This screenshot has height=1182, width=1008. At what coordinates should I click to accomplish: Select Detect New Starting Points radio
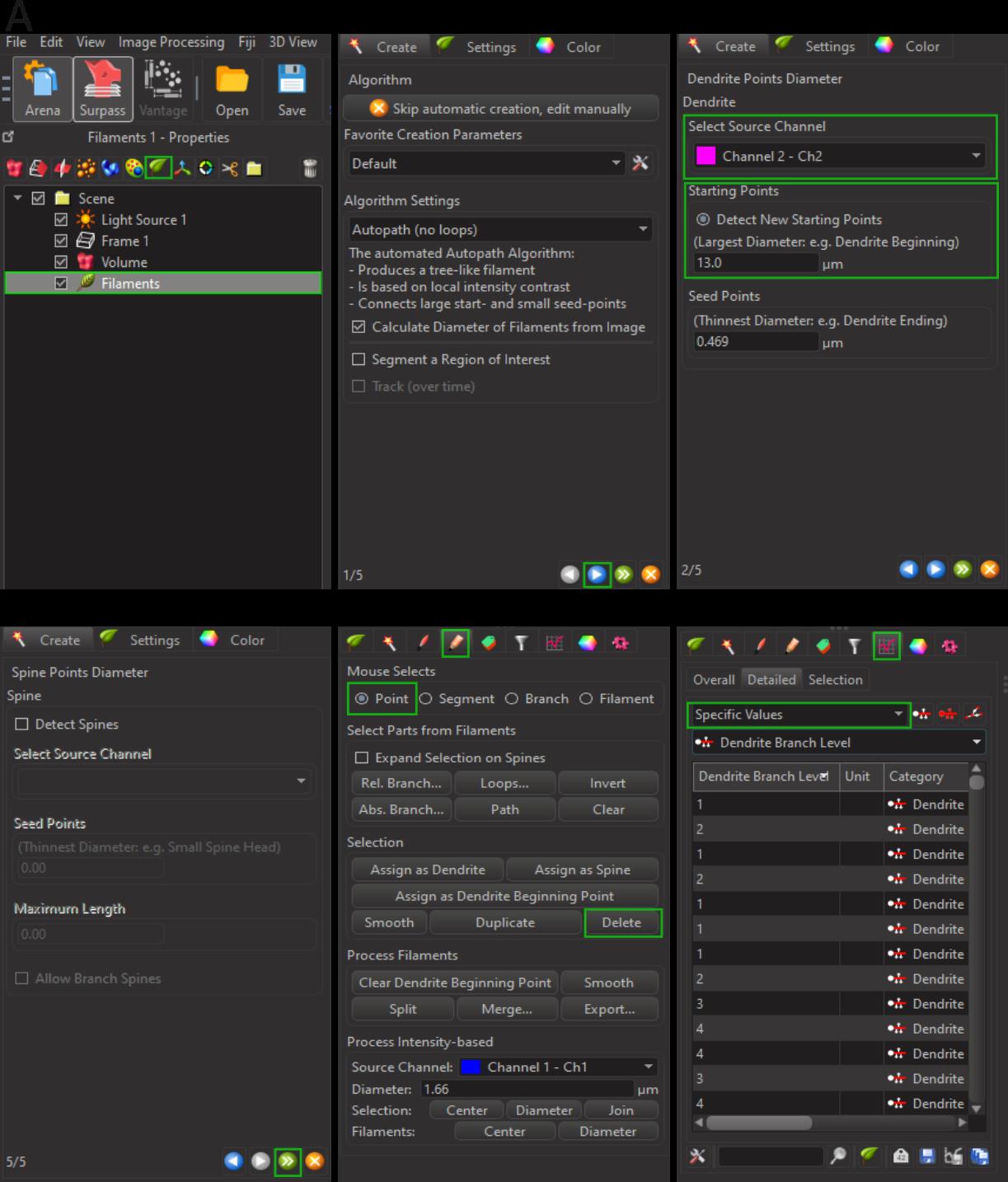[x=703, y=219]
